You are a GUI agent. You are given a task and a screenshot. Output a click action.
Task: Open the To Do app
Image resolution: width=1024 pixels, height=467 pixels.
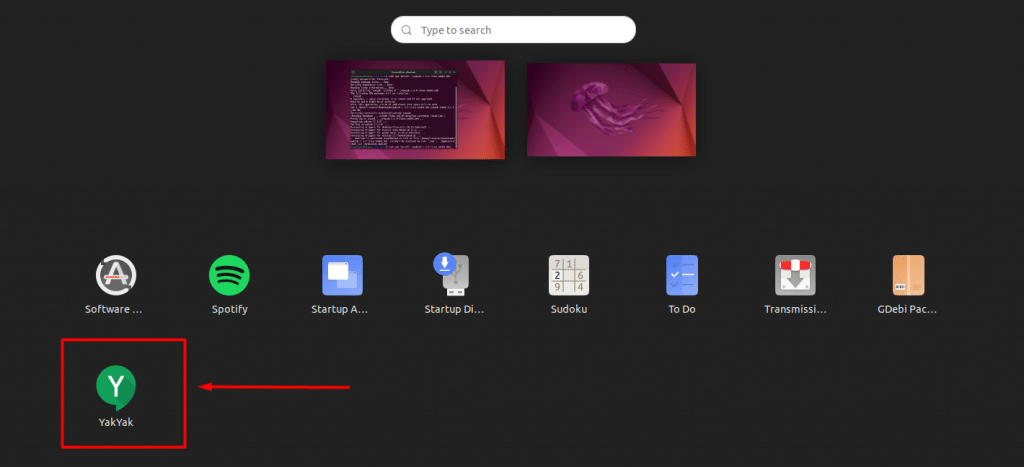[682, 275]
